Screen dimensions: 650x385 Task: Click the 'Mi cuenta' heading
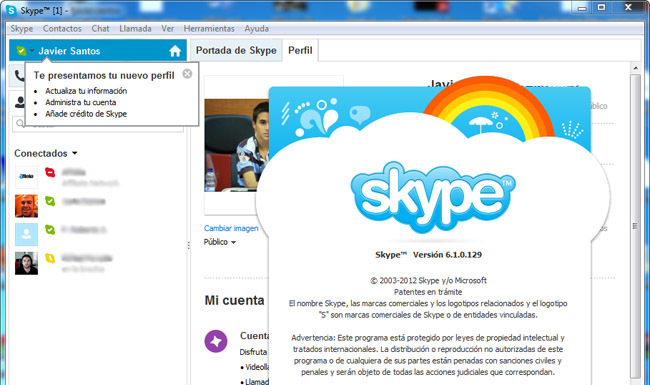(234, 300)
